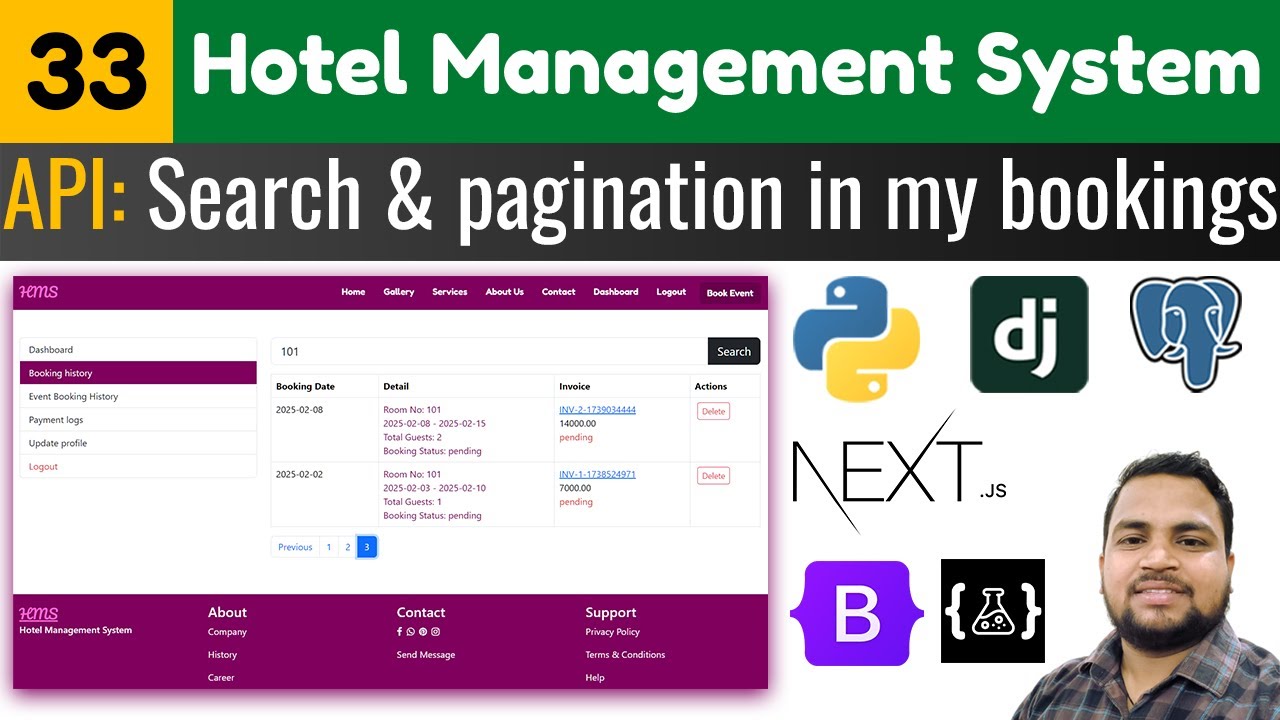Open invoice link INV-1-1738524971

coord(597,475)
